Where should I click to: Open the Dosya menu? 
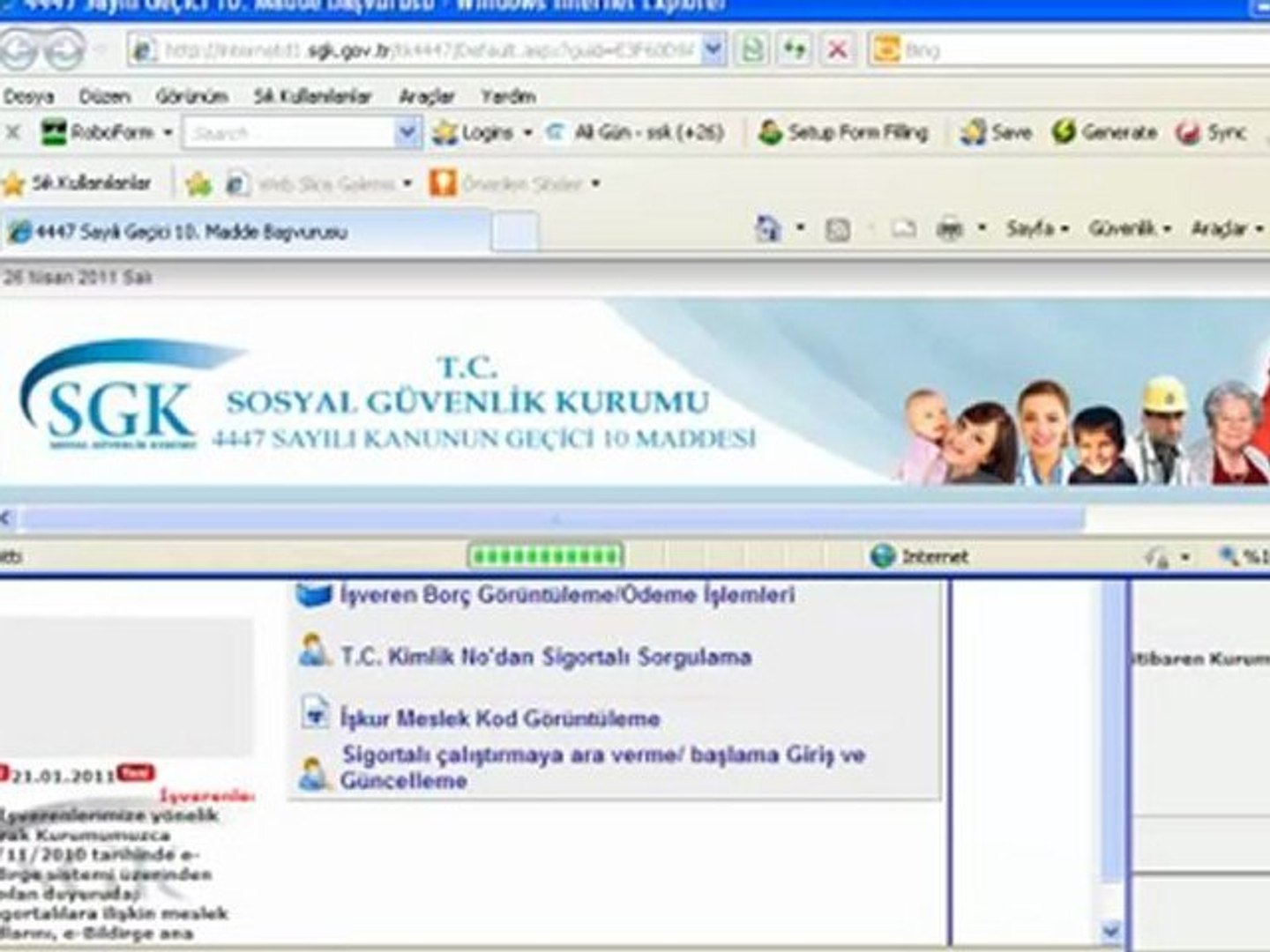[28, 96]
